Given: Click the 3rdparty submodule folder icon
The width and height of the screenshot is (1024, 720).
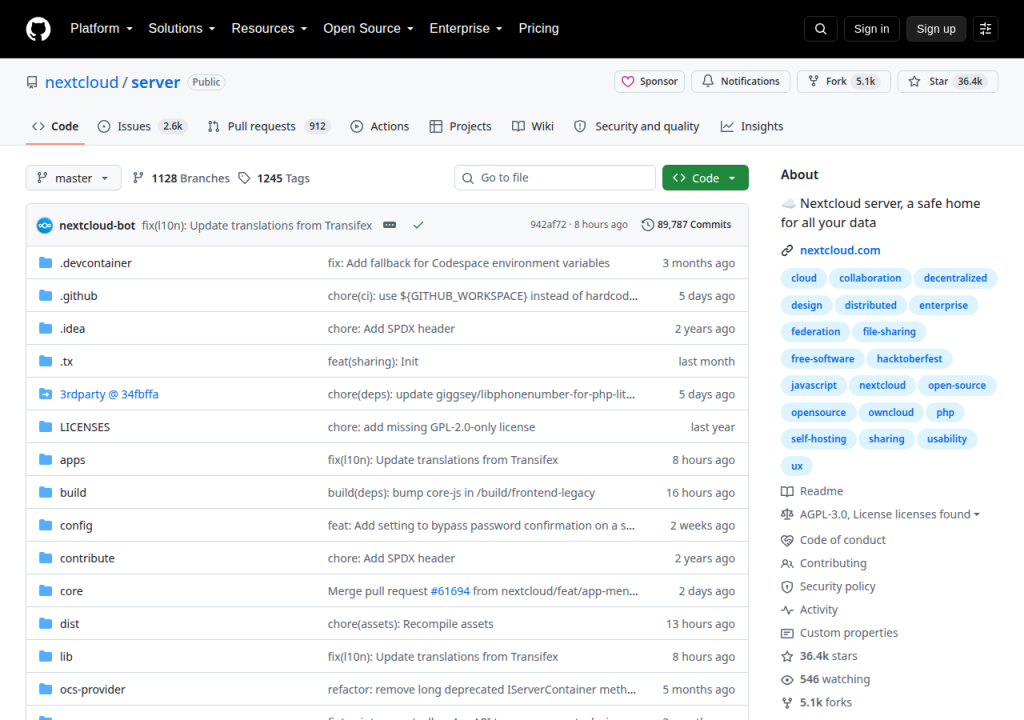Looking at the screenshot, I should (45, 394).
